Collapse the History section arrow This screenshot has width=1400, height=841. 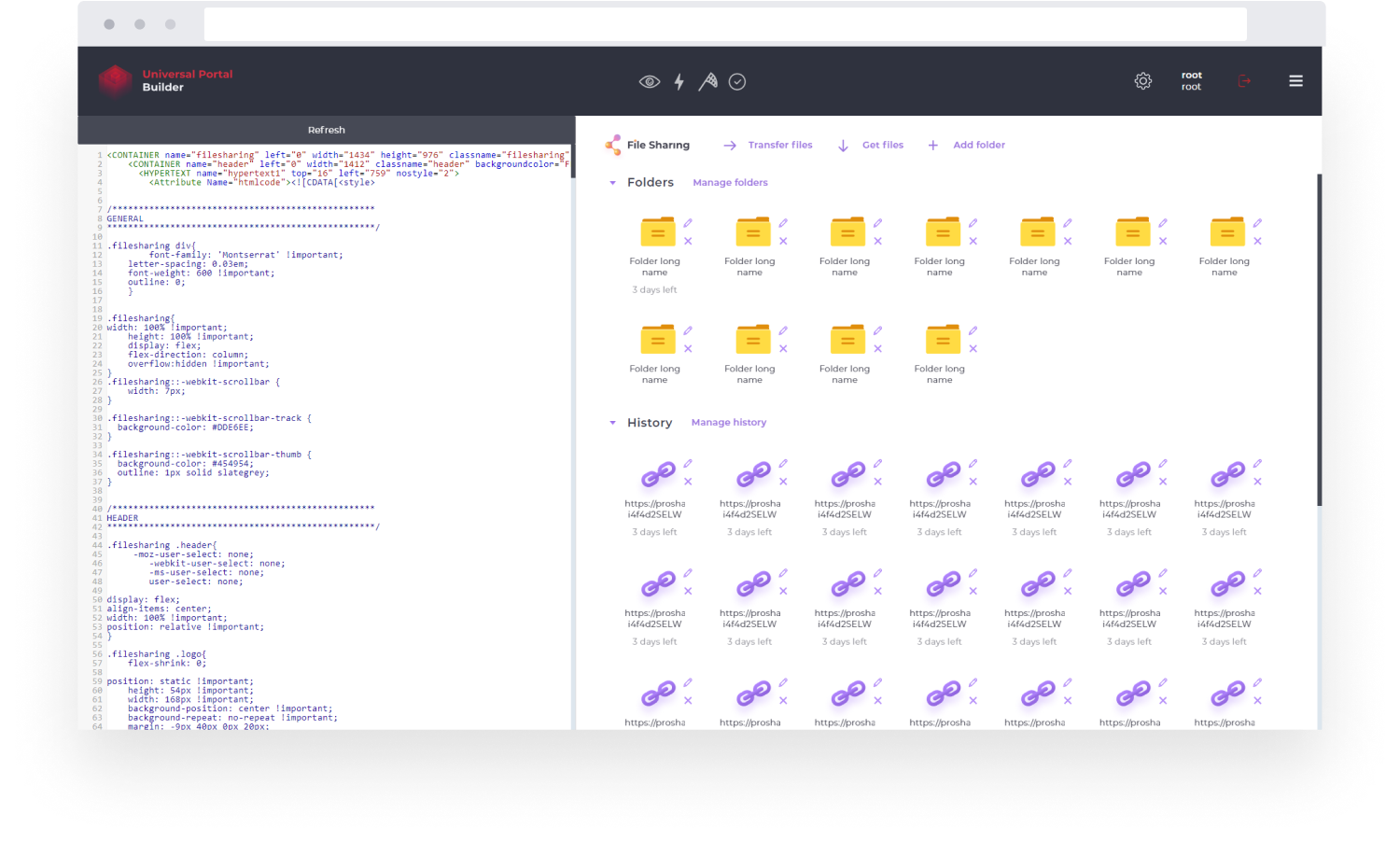(612, 423)
